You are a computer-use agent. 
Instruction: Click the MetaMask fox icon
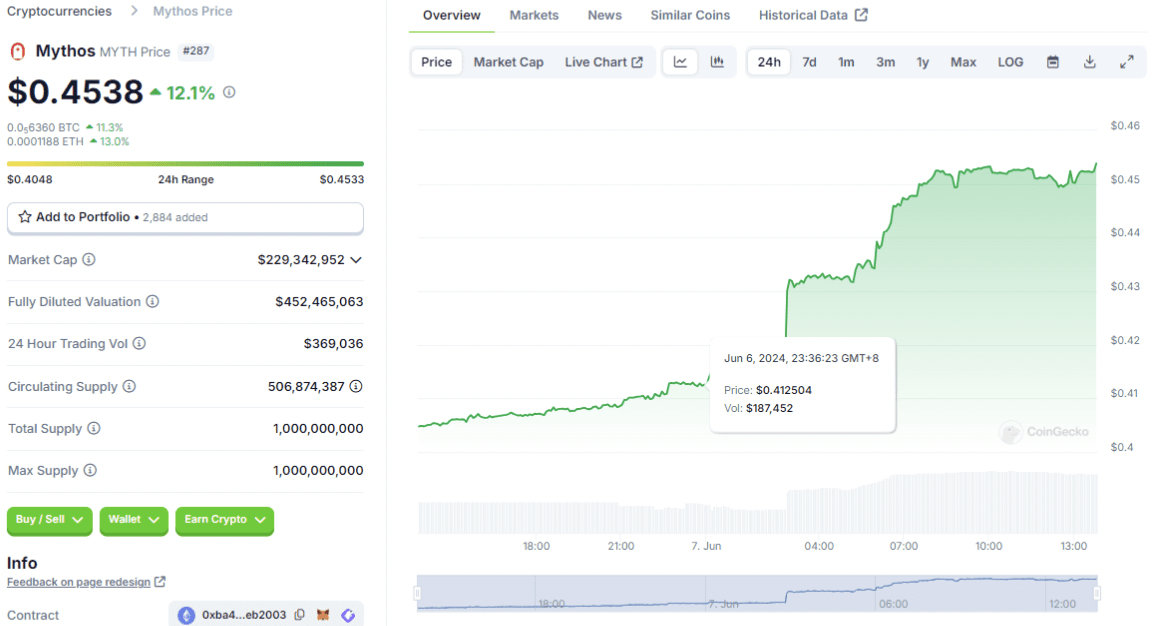(x=324, y=615)
